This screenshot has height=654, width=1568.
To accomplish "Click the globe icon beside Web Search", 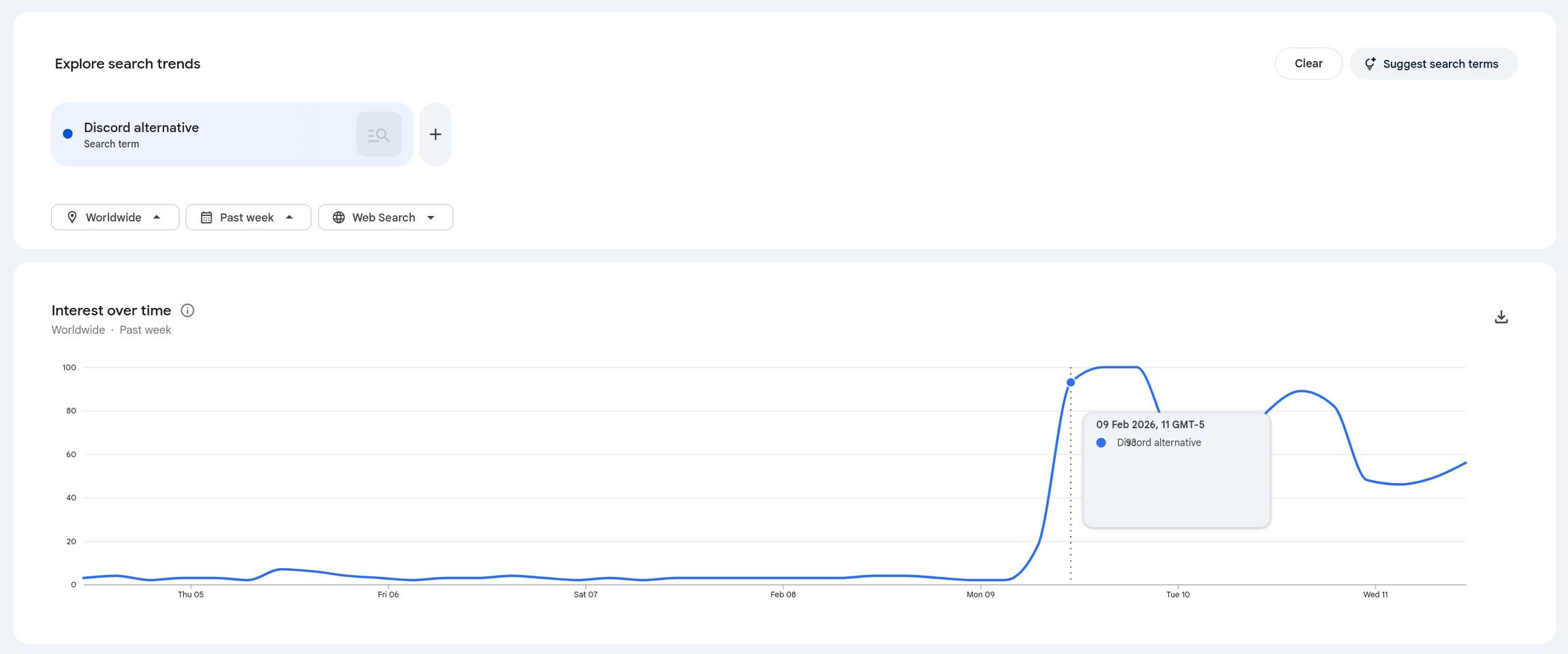I will [339, 217].
